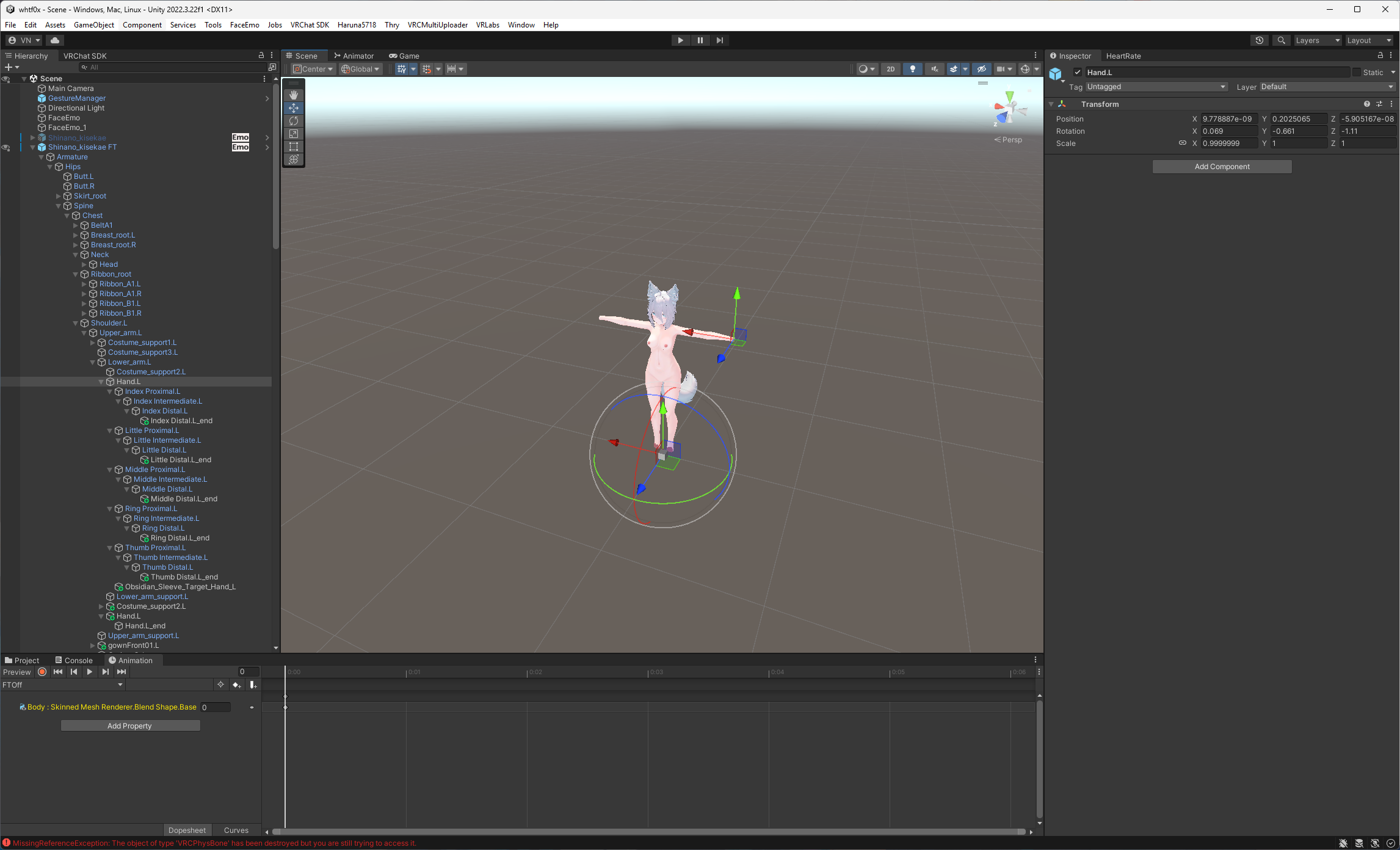Click the Add Property button
Image resolution: width=1400 pixels, height=850 pixels.
point(130,726)
